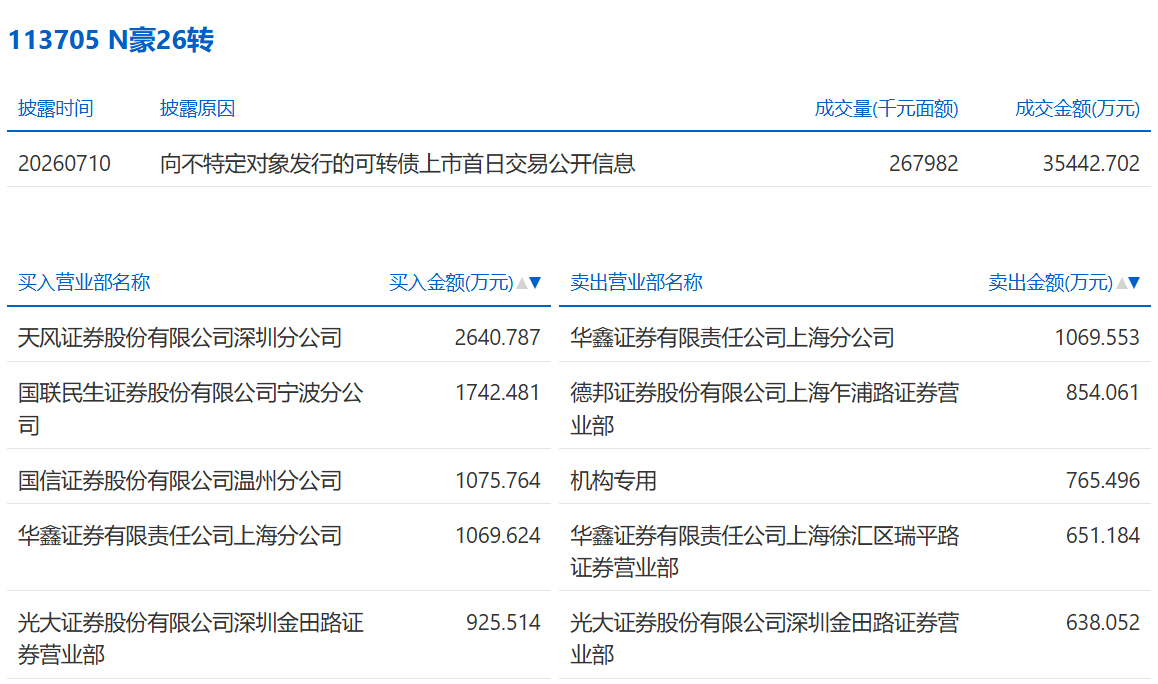Select sell amount 765.496
The width and height of the screenshot is (1158, 684).
click(x=1103, y=481)
